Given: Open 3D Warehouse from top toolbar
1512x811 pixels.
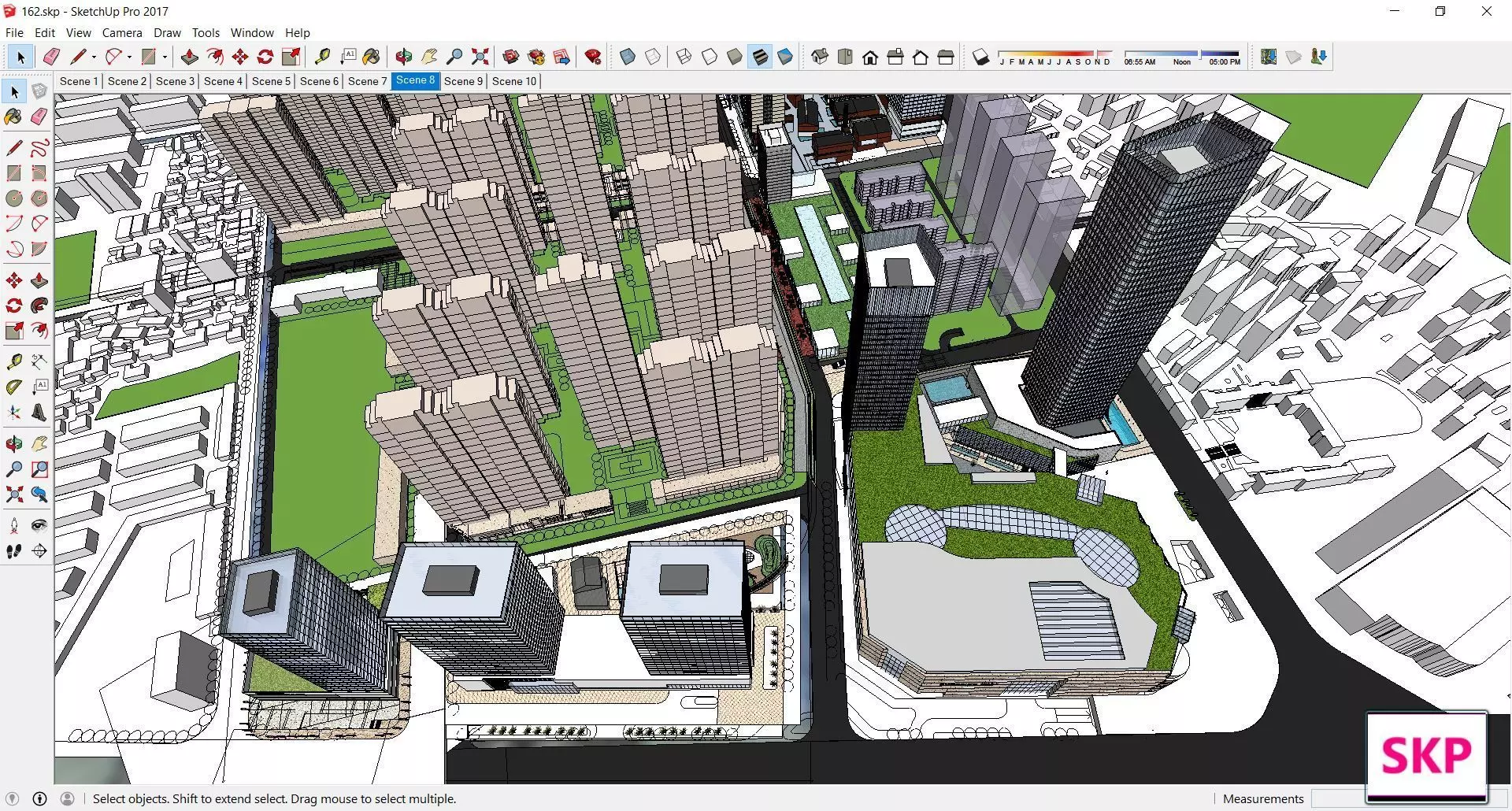Looking at the screenshot, I should click(511, 57).
